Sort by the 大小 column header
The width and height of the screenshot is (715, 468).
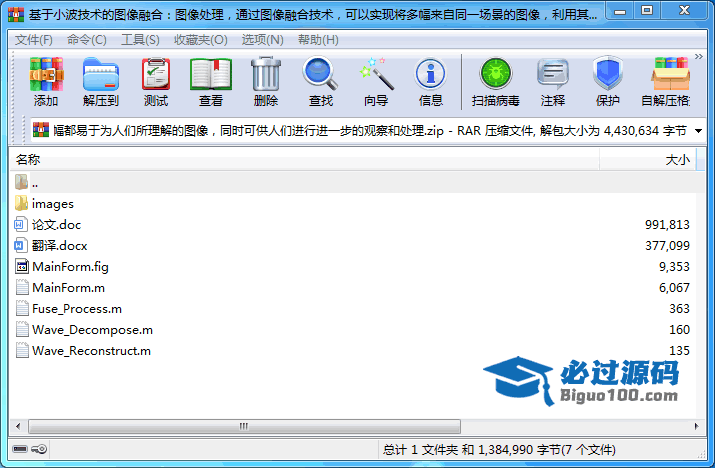tap(648, 160)
